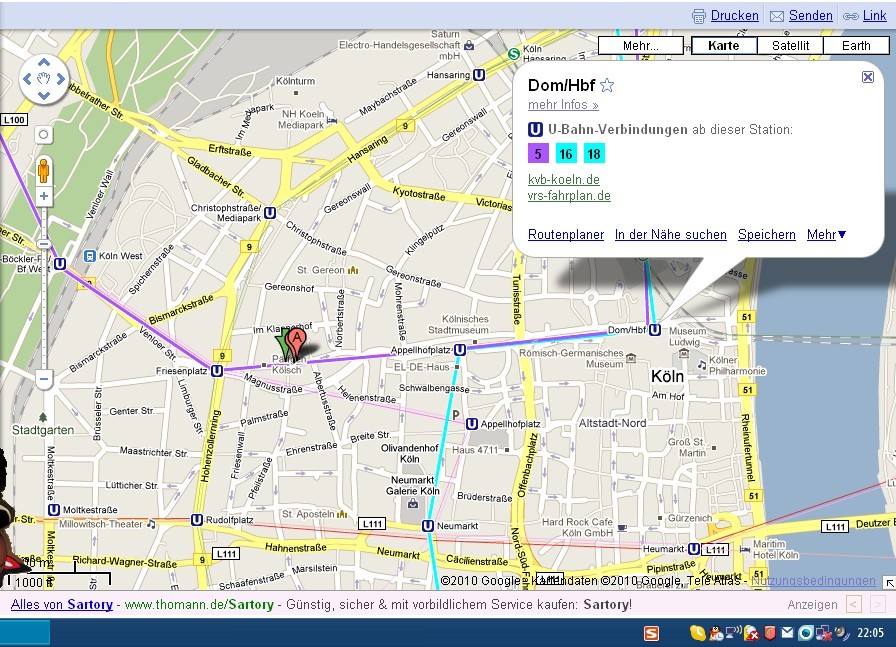This screenshot has height=647, width=896.
Task: Click the Galerie Köln shopping bag icon
Action: click(x=413, y=504)
